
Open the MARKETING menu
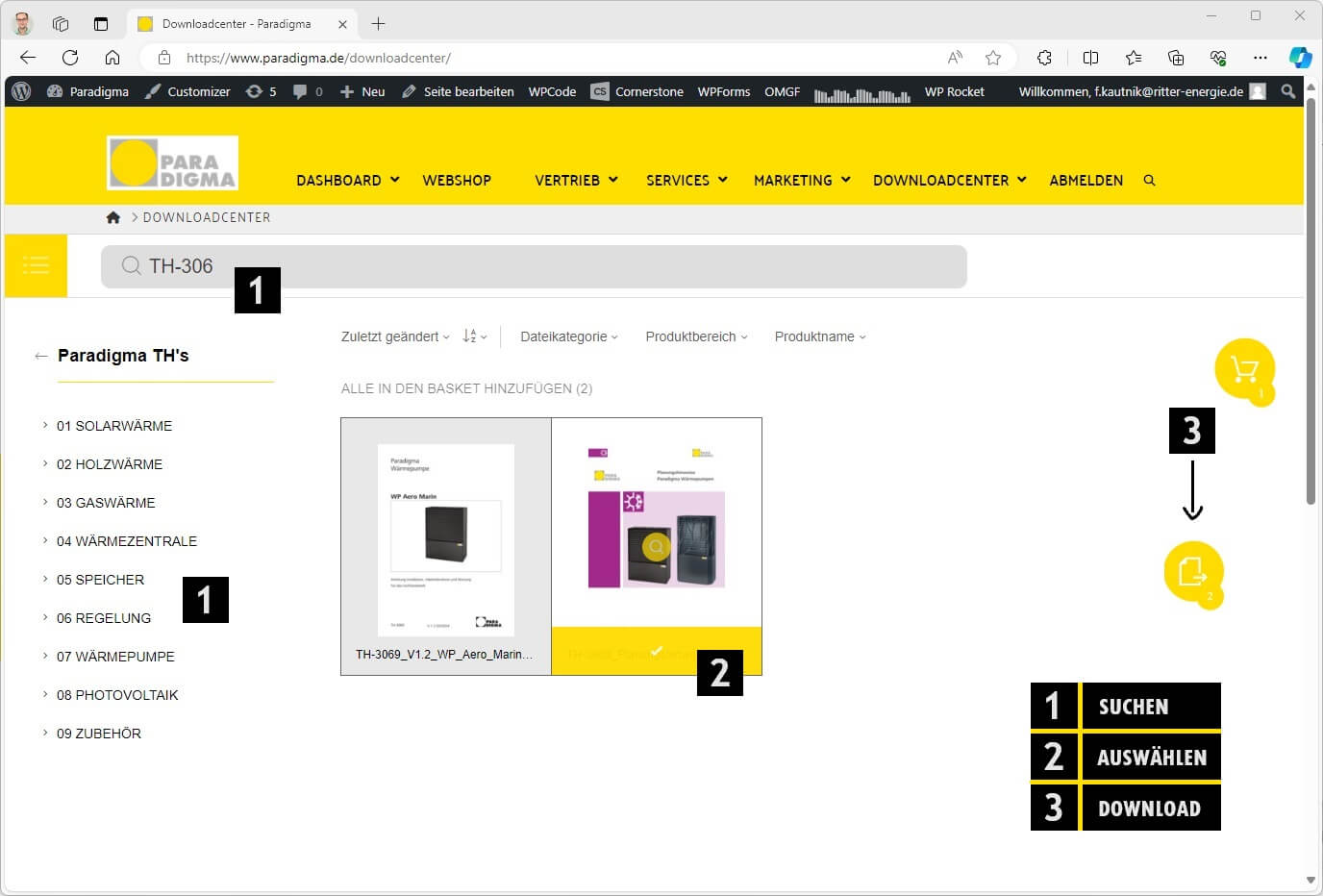tap(802, 180)
